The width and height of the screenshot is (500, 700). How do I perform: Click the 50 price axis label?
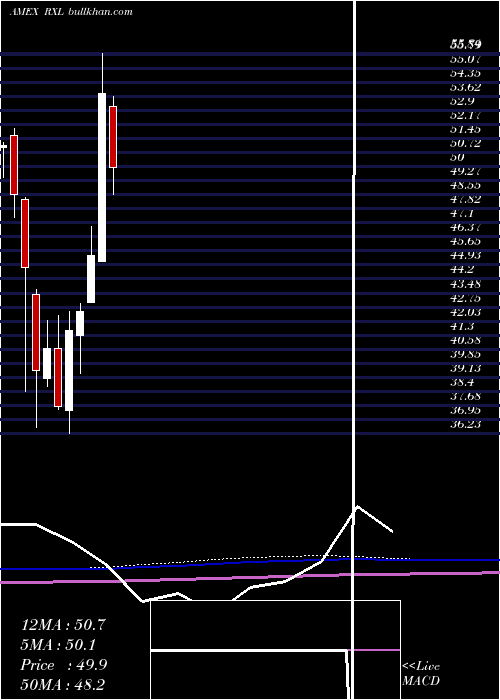pos(458,157)
